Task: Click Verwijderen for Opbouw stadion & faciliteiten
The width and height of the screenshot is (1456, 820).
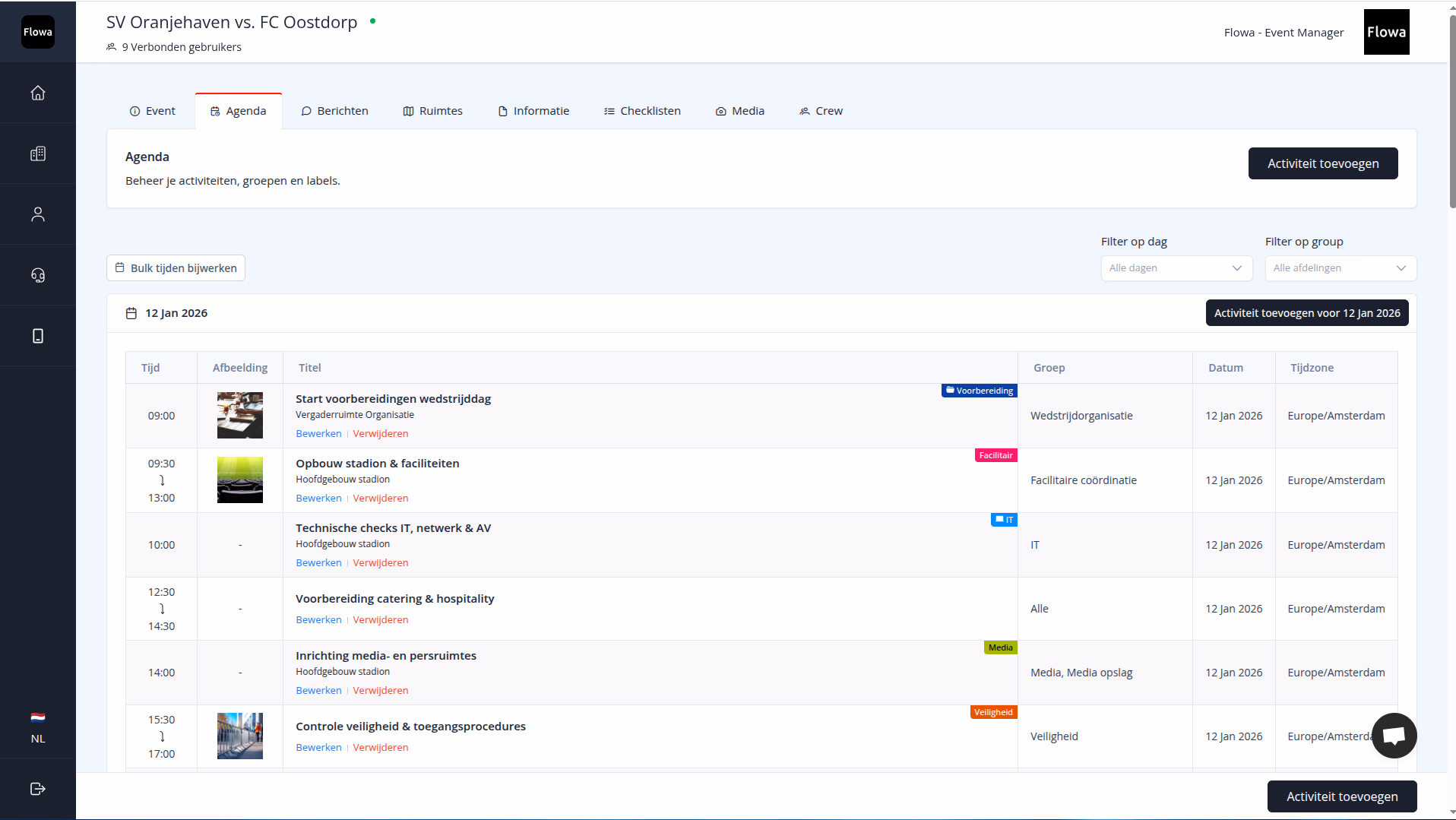Action: [381, 499]
